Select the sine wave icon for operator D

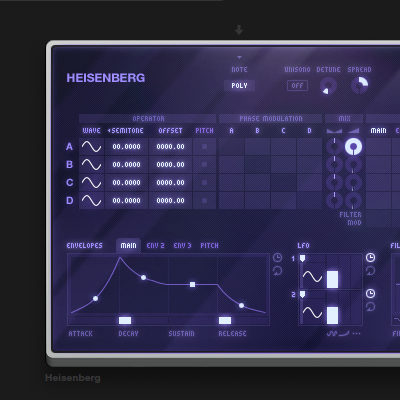(92, 201)
